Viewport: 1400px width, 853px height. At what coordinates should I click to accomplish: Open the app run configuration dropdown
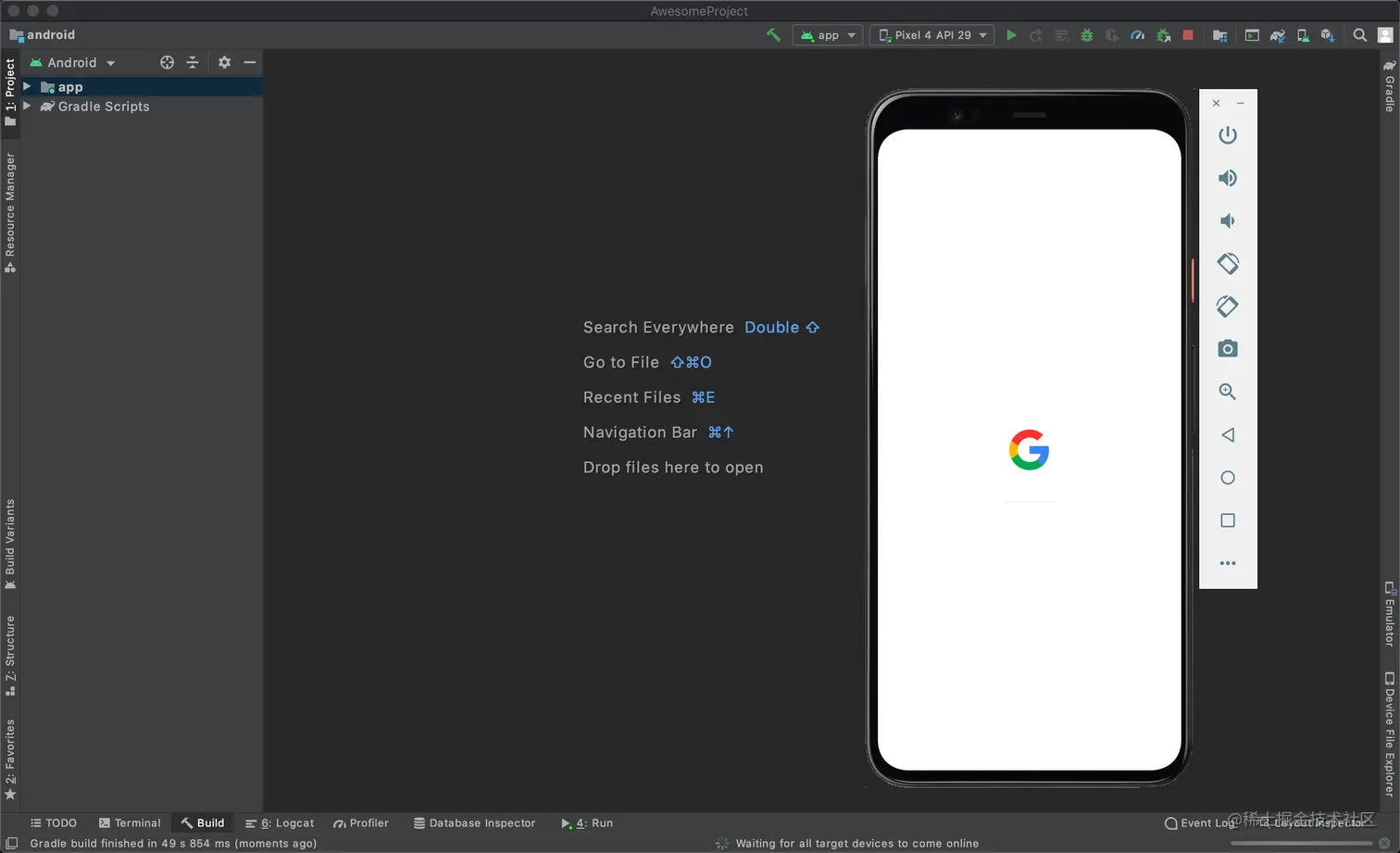click(828, 35)
